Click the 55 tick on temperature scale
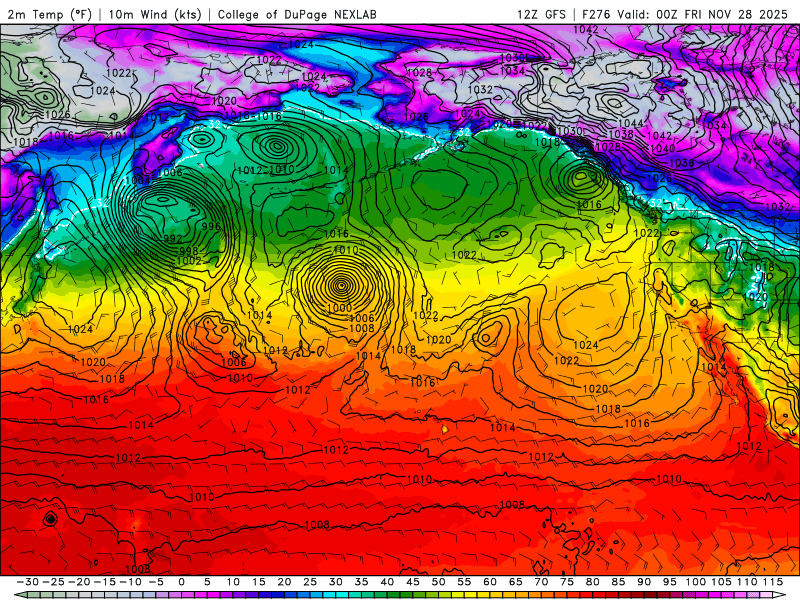The height and width of the screenshot is (600, 800). pos(464,582)
